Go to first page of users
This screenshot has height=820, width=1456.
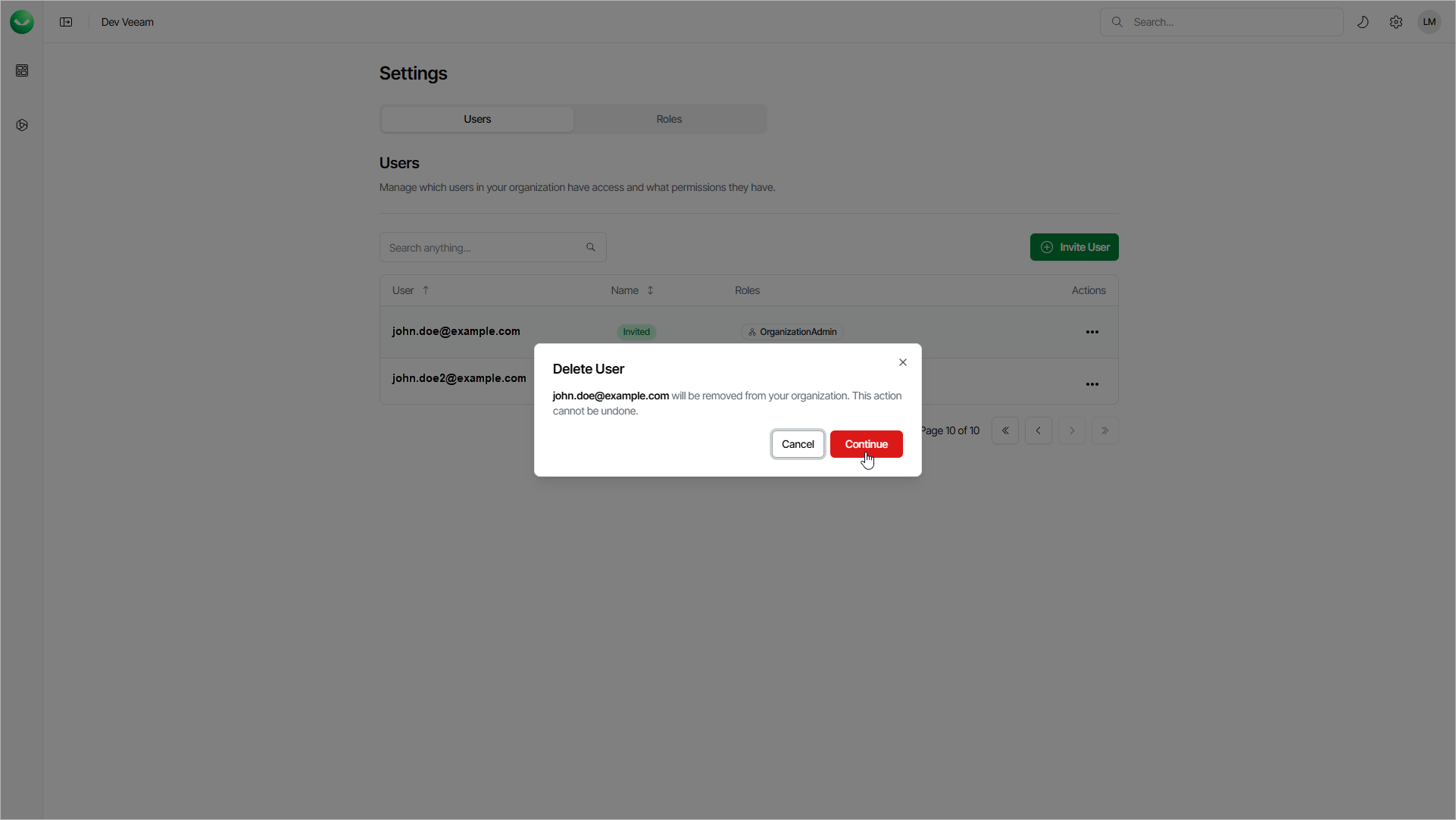point(1005,430)
